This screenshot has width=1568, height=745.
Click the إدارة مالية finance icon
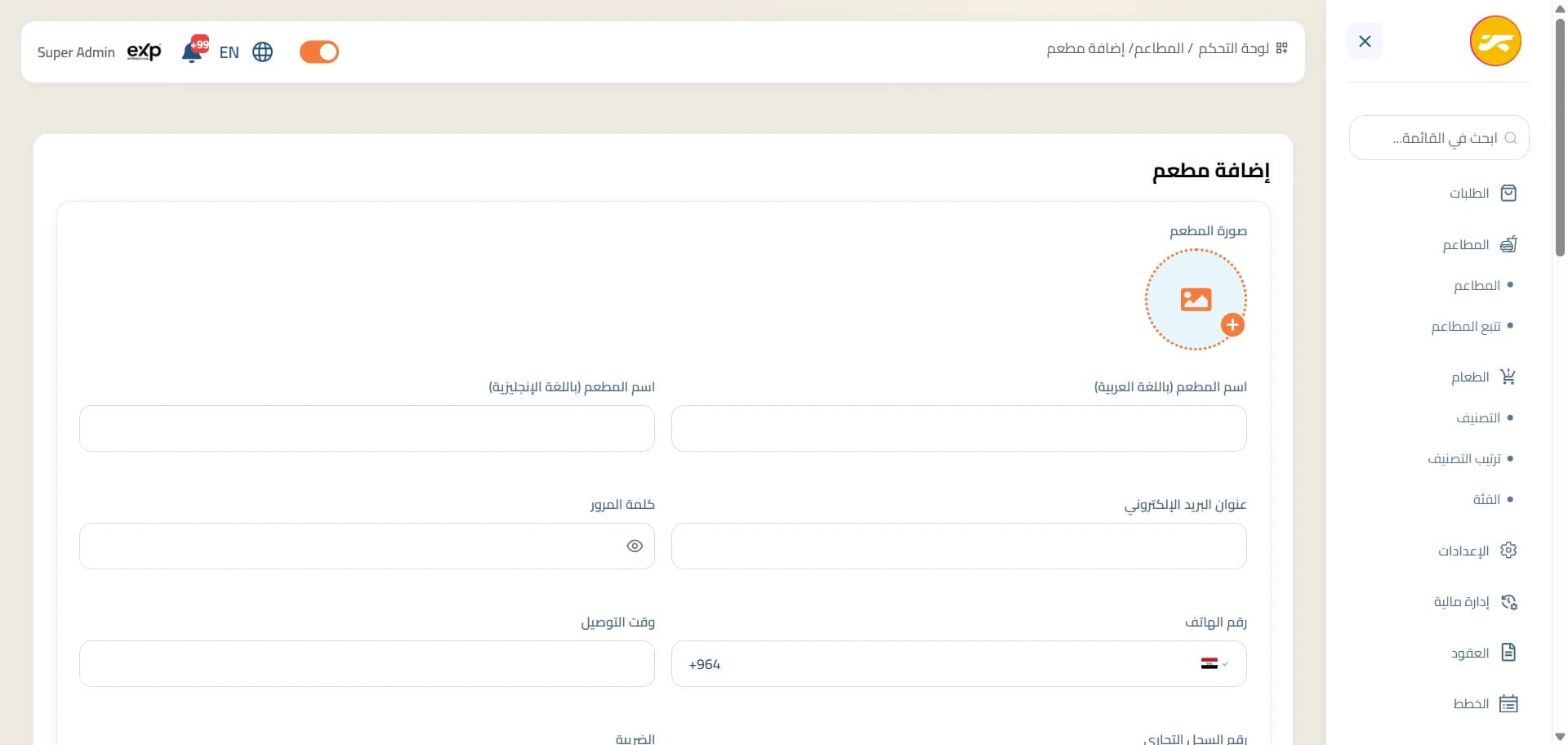click(1508, 602)
